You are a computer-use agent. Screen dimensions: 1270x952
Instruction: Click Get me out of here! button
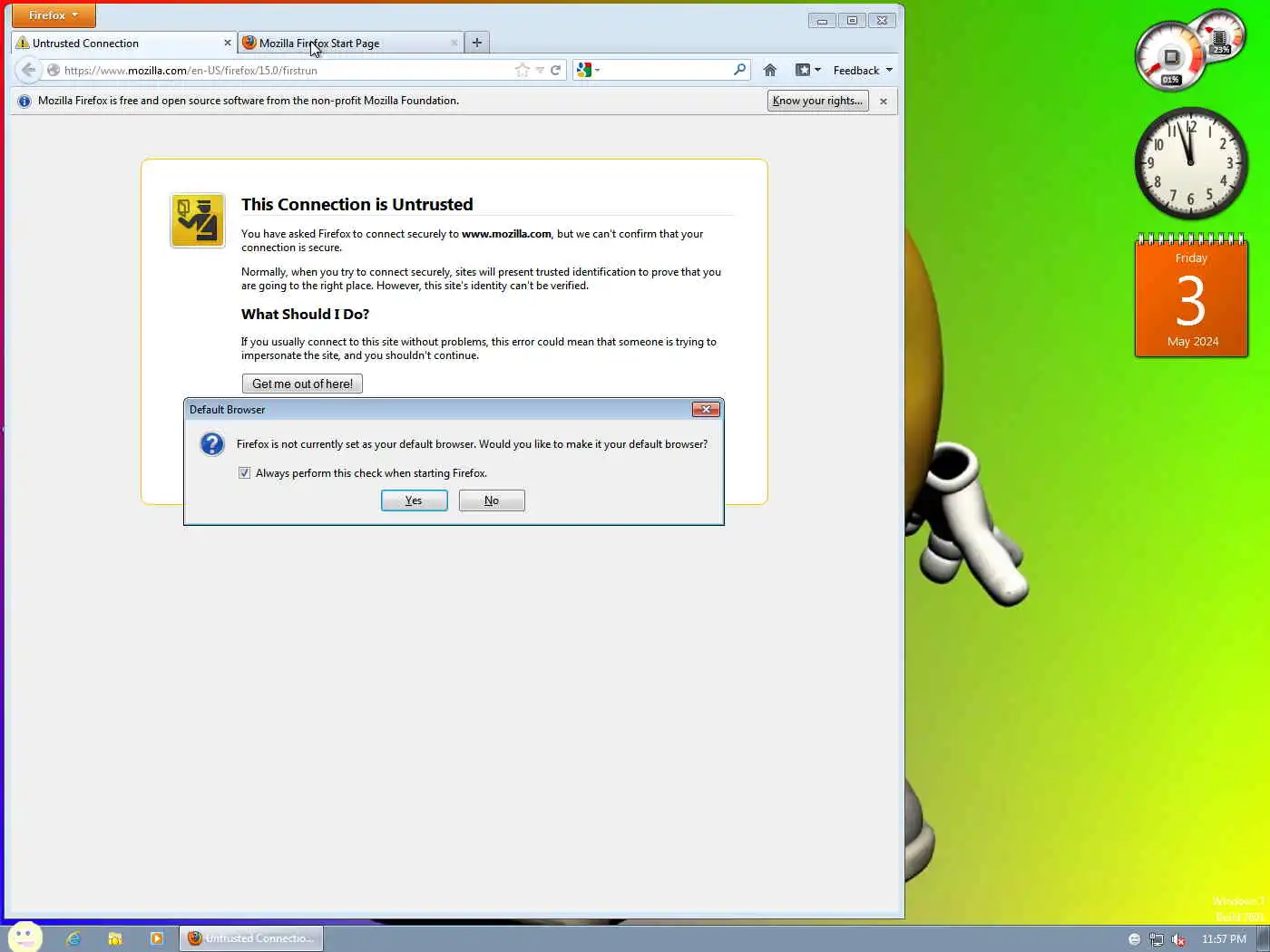pyautogui.click(x=302, y=384)
